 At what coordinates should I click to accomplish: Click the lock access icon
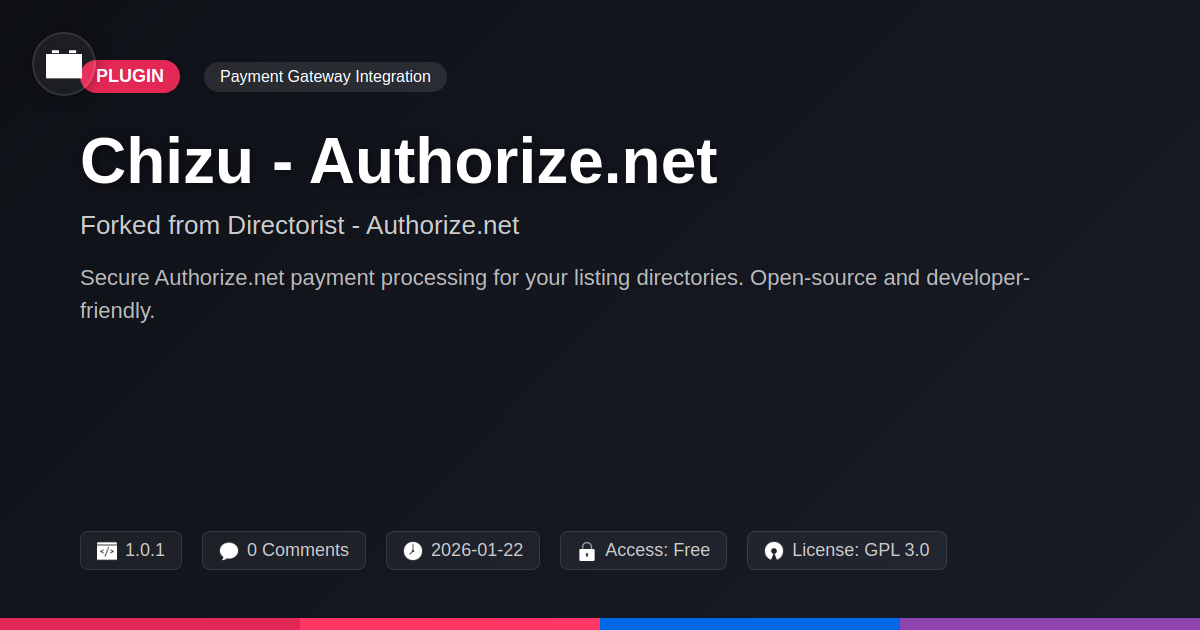[587, 551]
